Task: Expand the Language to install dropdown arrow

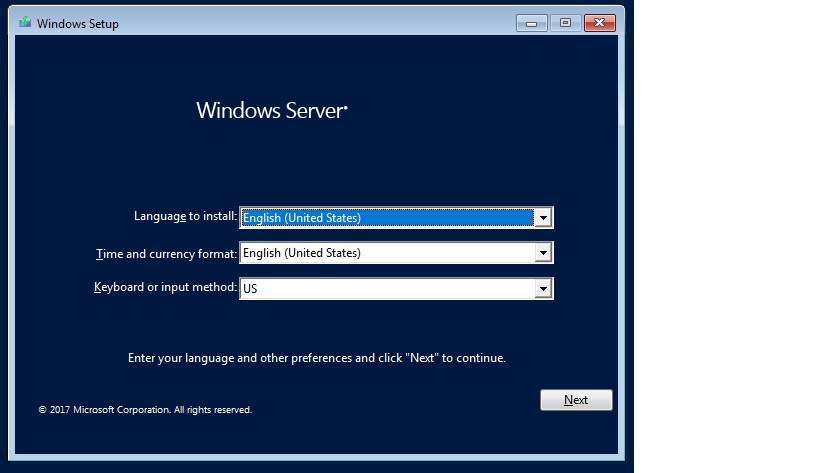Action: 543,218
